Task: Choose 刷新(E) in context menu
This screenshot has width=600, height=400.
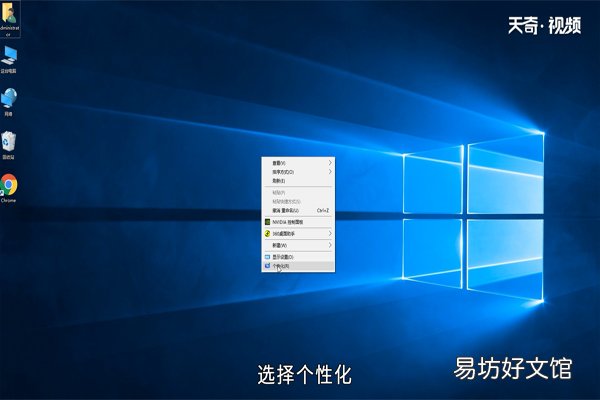Action: point(298,181)
